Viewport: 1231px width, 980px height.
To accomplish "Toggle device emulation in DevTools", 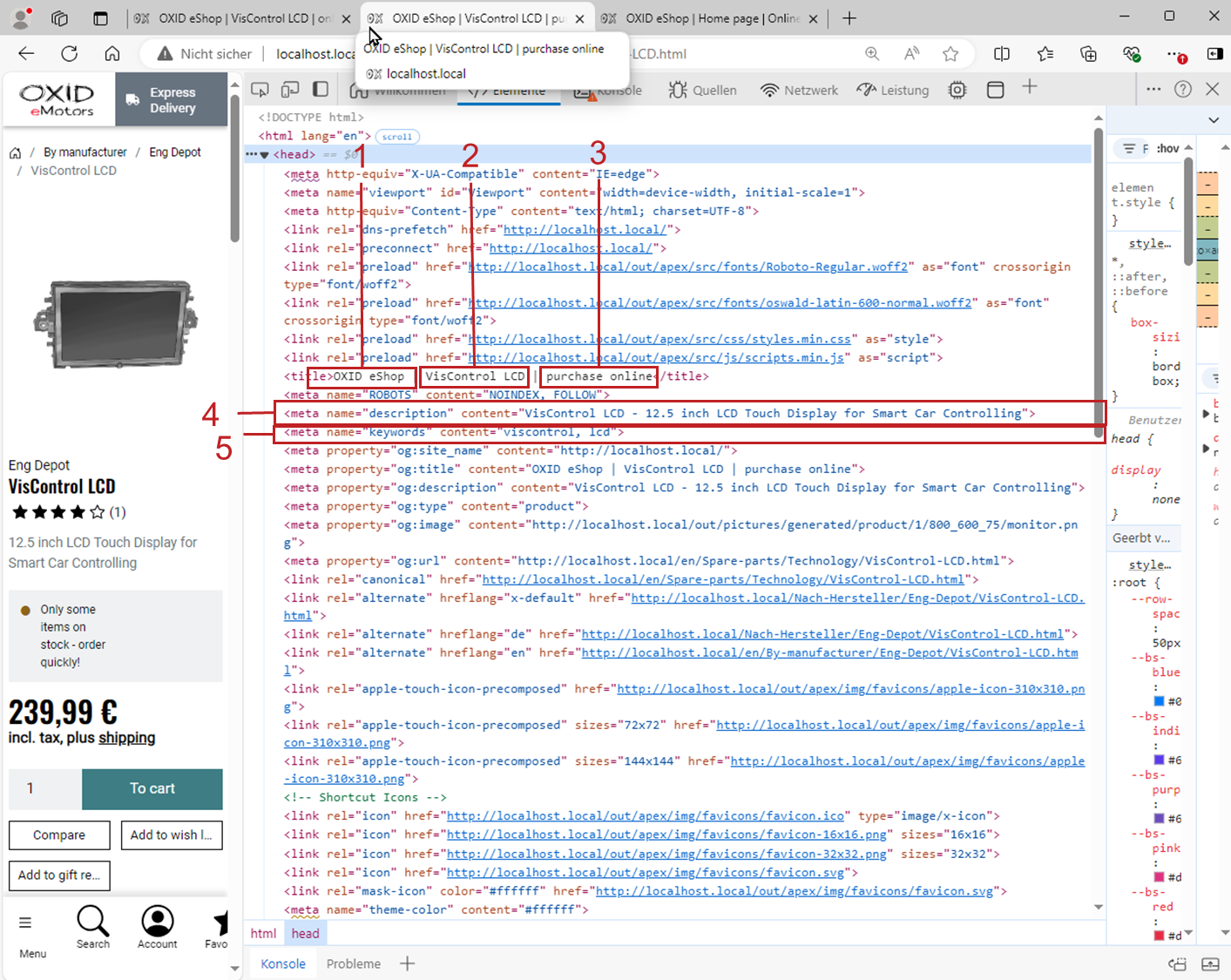I will click(290, 90).
